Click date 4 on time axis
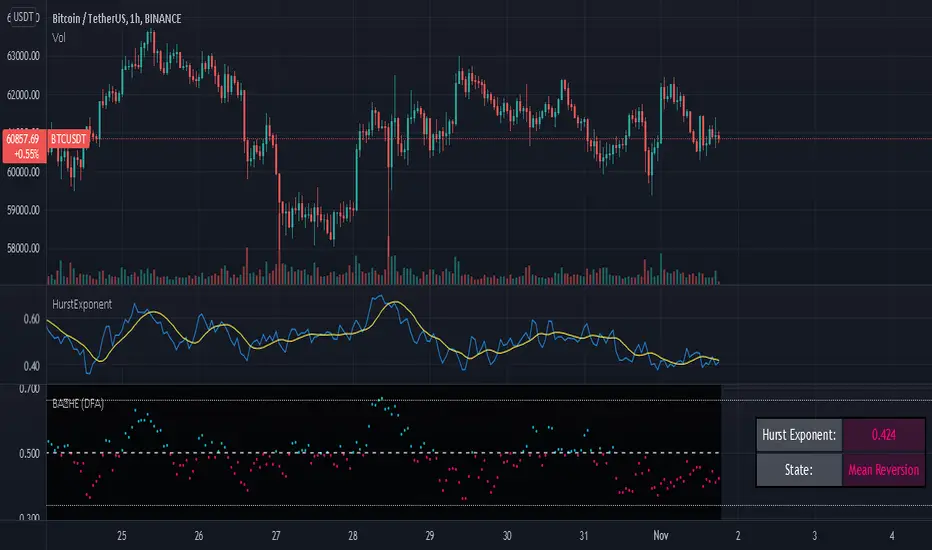Viewport: 932px width, 550px height. click(x=892, y=536)
